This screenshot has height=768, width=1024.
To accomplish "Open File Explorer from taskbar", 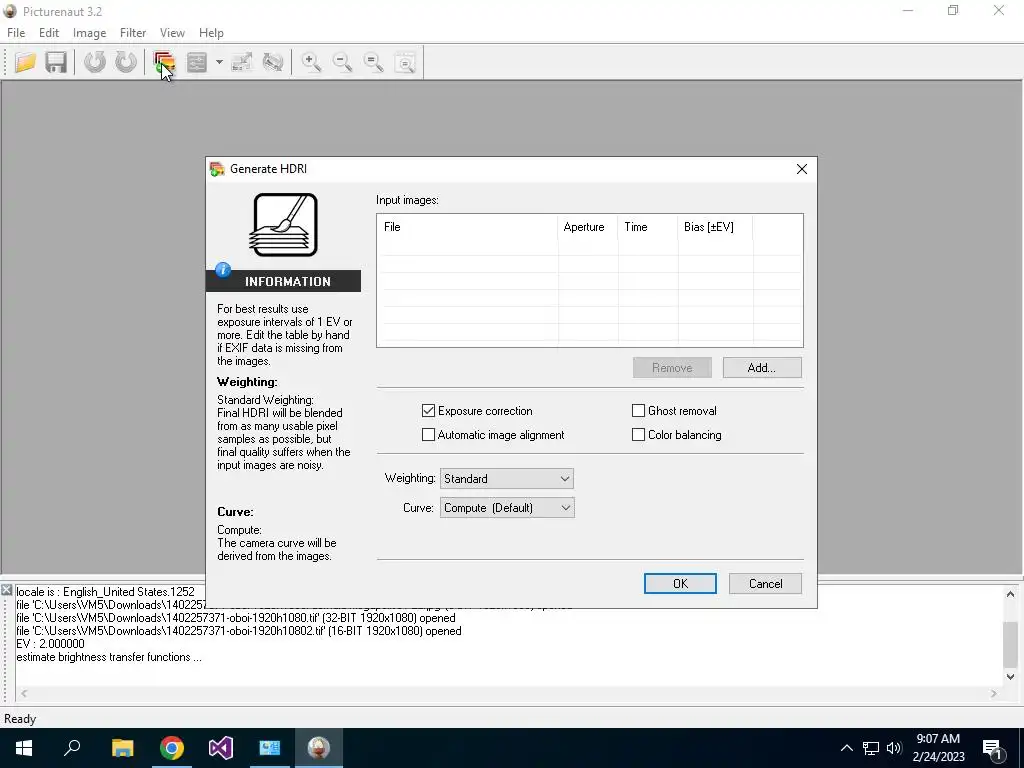I will pos(122,748).
